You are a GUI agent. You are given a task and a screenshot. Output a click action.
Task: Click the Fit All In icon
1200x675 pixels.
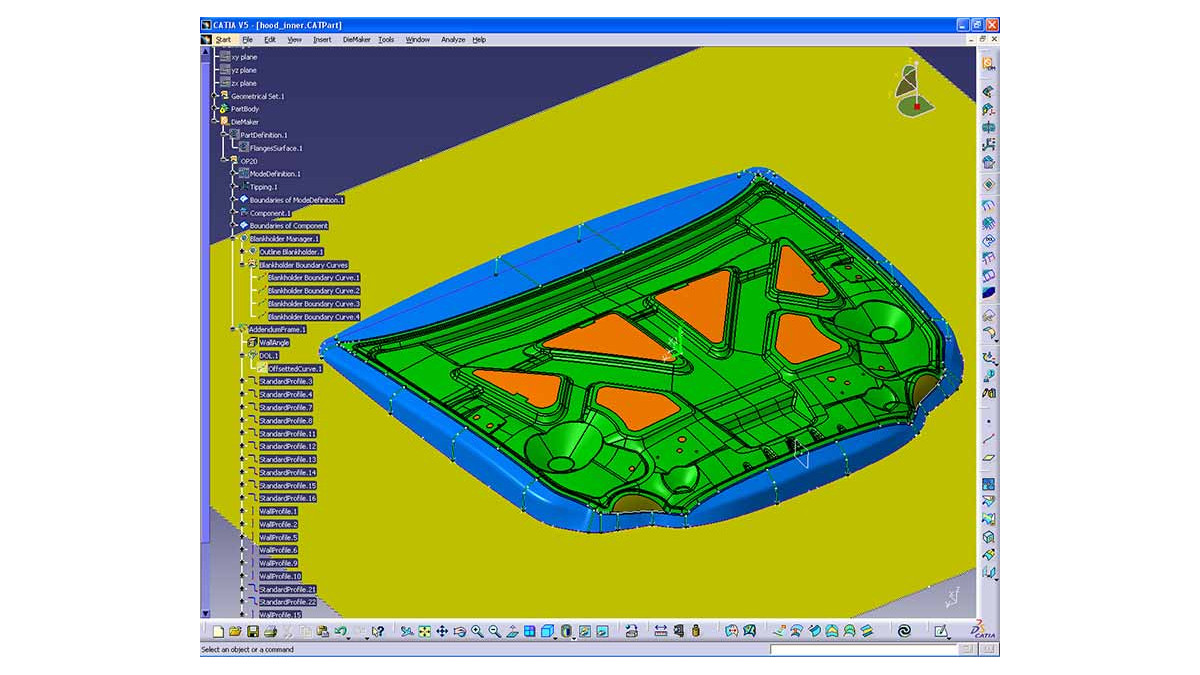425,632
